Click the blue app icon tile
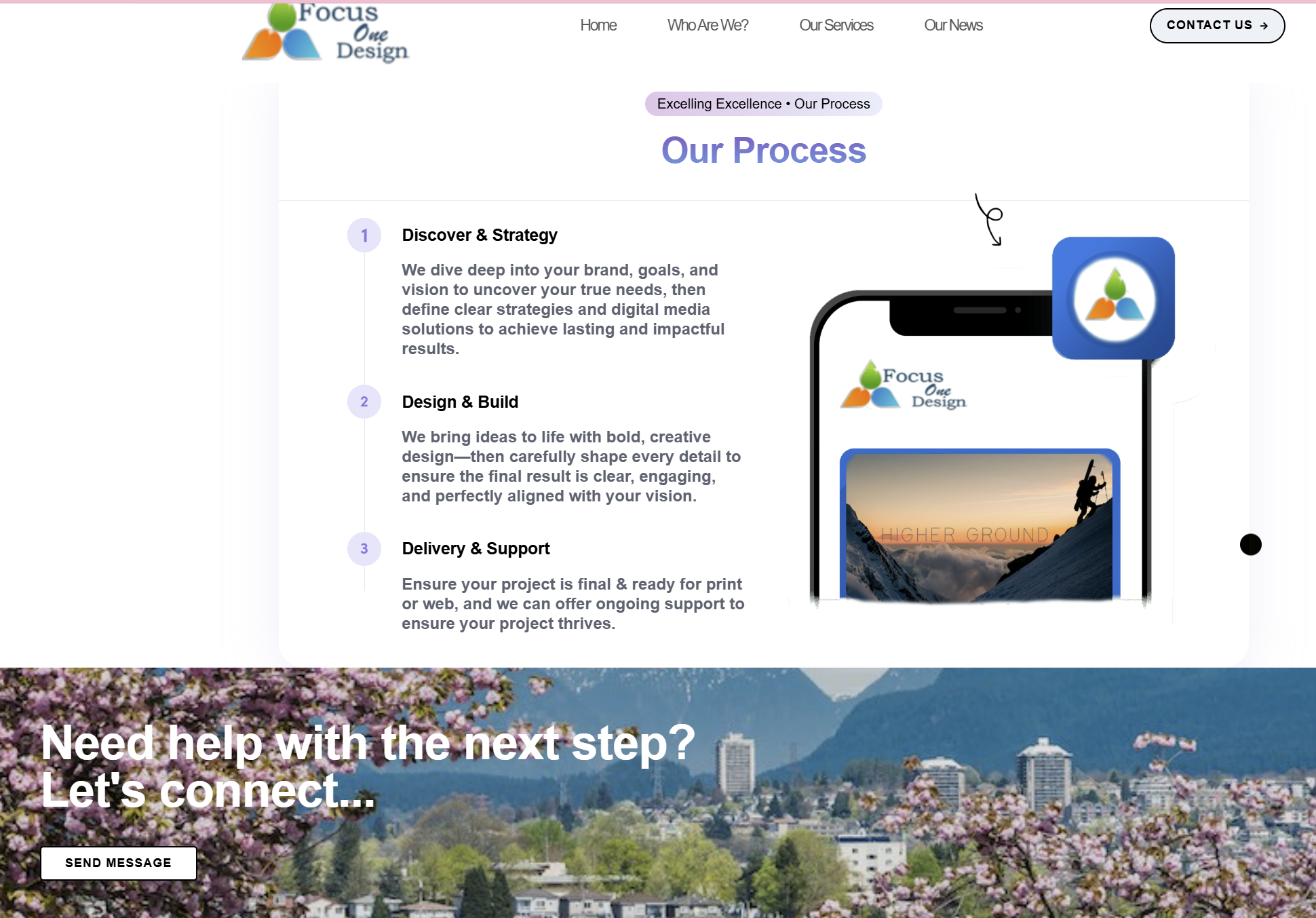This screenshot has height=918, width=1316. [x=1113, y=298]
